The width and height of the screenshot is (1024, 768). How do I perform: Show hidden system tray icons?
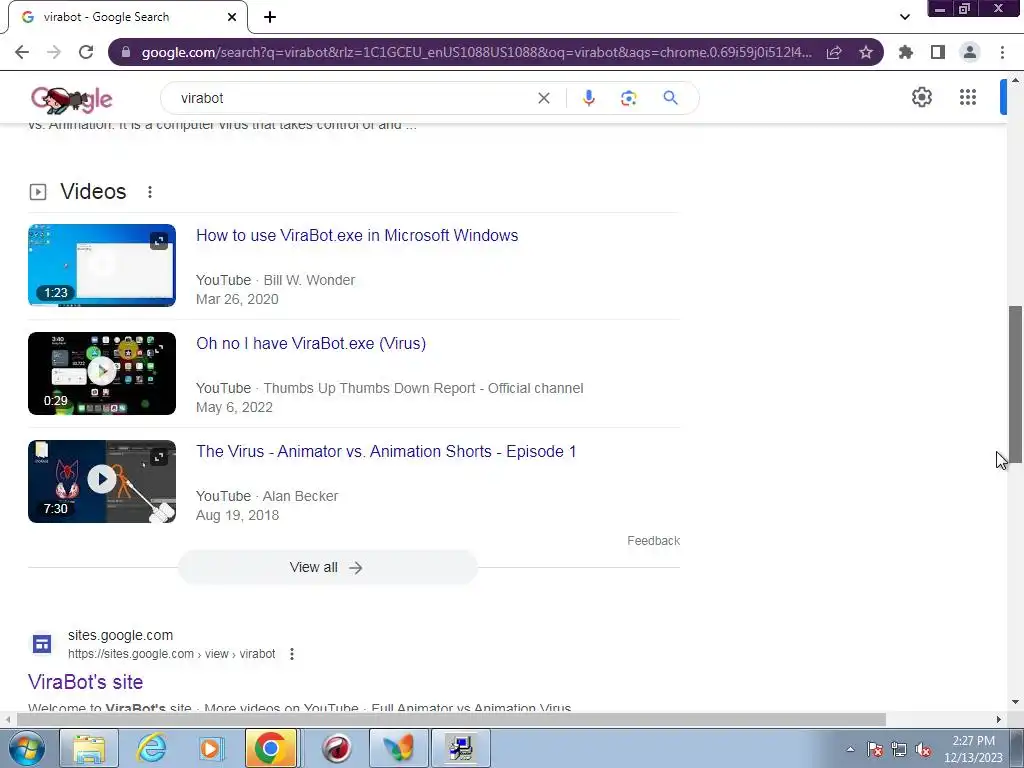(x=850, y=749)
